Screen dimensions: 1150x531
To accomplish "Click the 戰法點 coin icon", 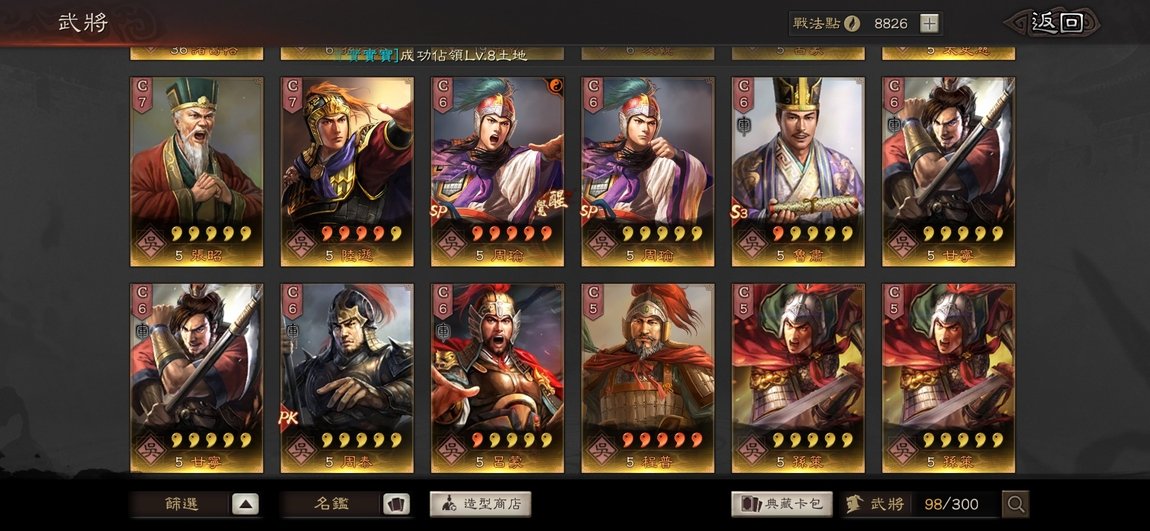I will point(851,23).
